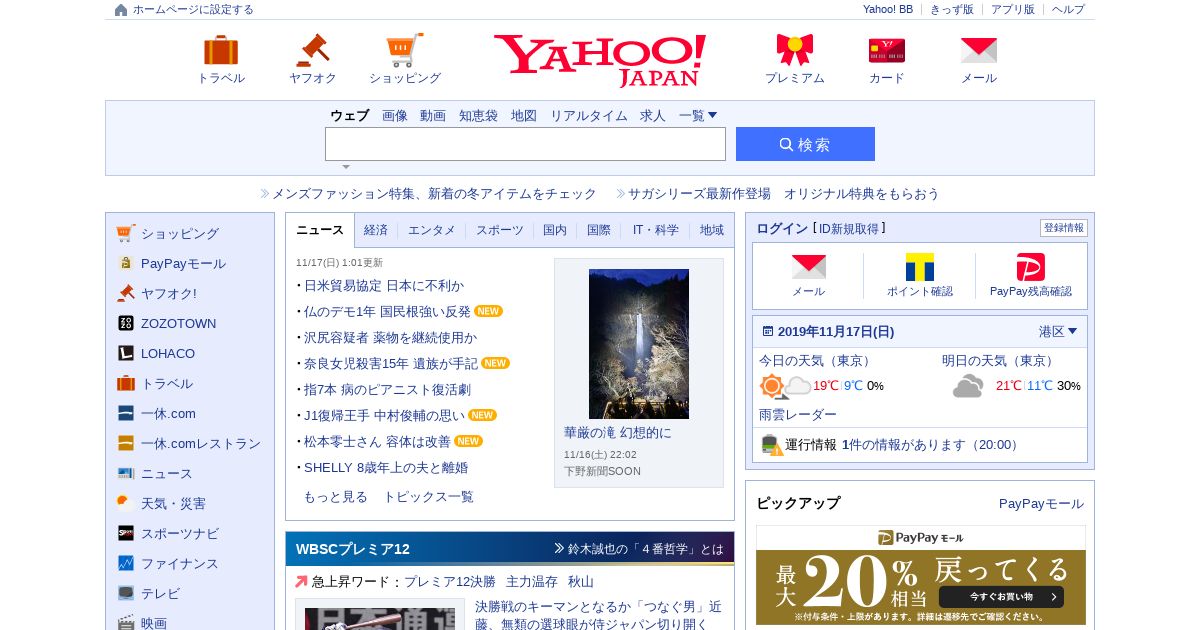Screen dimensions: 1200x630
Task: Click the sidebar 一休.comレストラン icon
Action: pos(125,443)
